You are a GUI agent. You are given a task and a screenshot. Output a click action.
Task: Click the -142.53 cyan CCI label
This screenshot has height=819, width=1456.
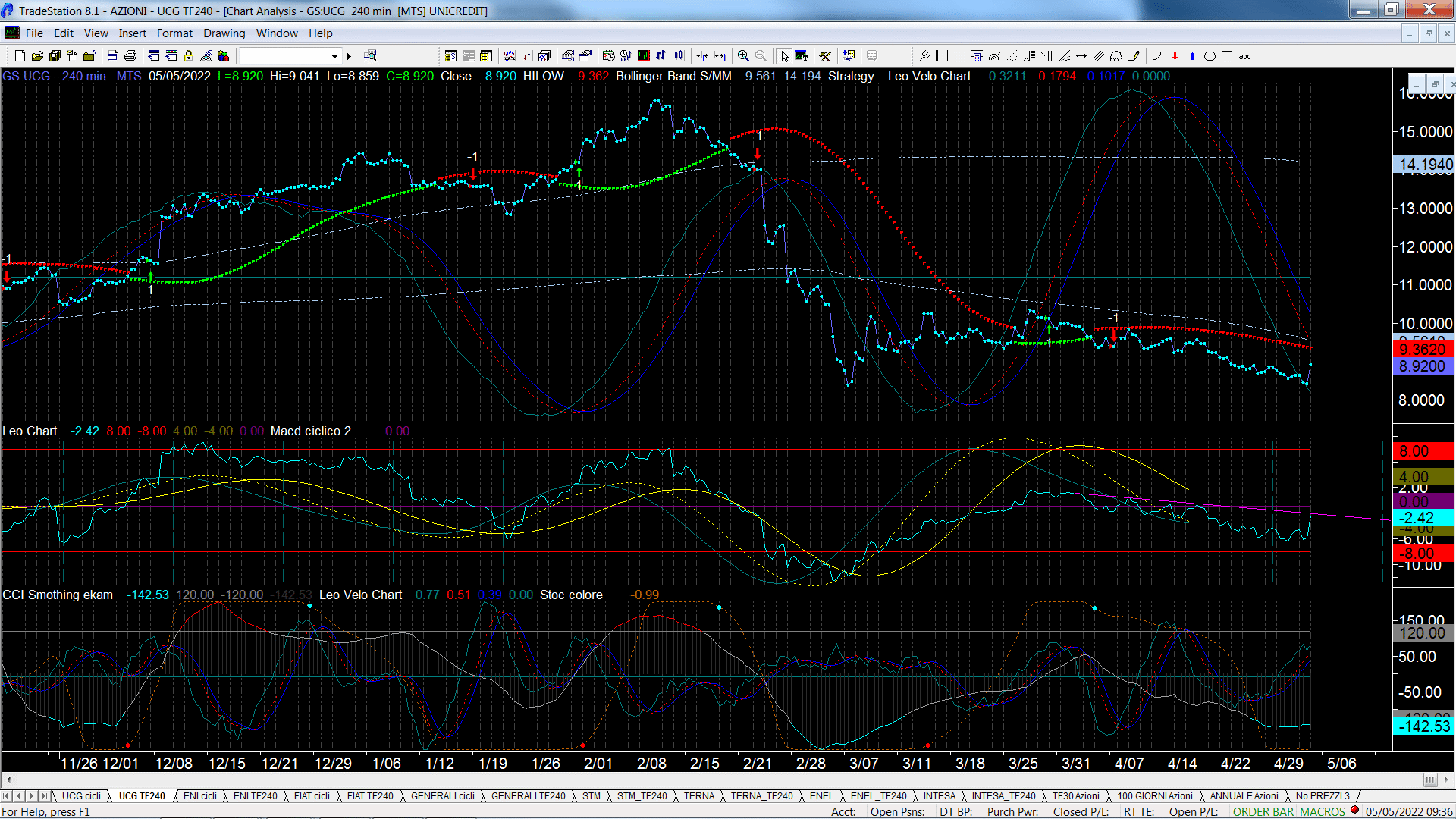click(x=1424, y=726)
